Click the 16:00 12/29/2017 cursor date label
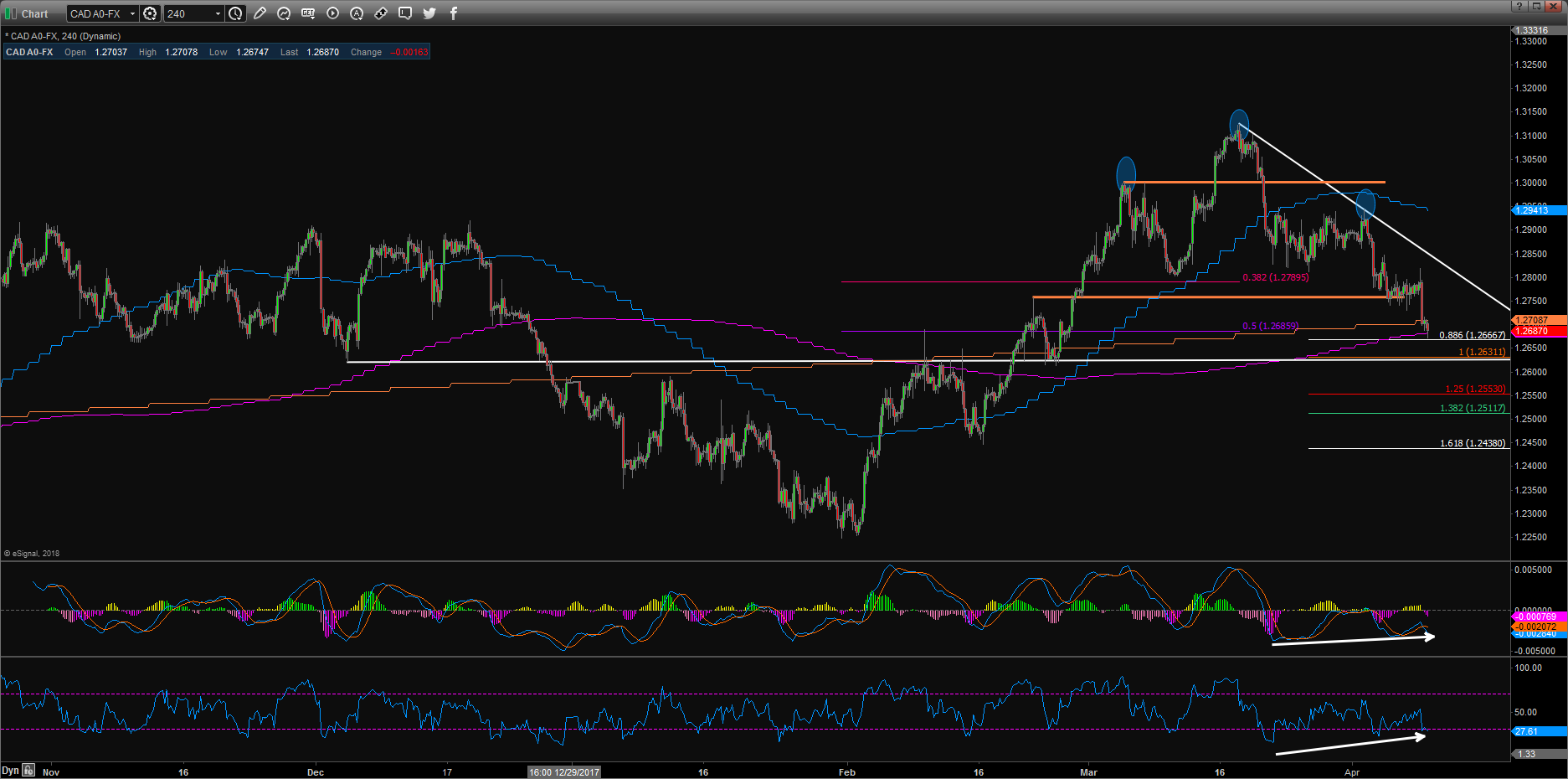The width and height of the screenshot is (1568, 779). click(x=564, y=772)
